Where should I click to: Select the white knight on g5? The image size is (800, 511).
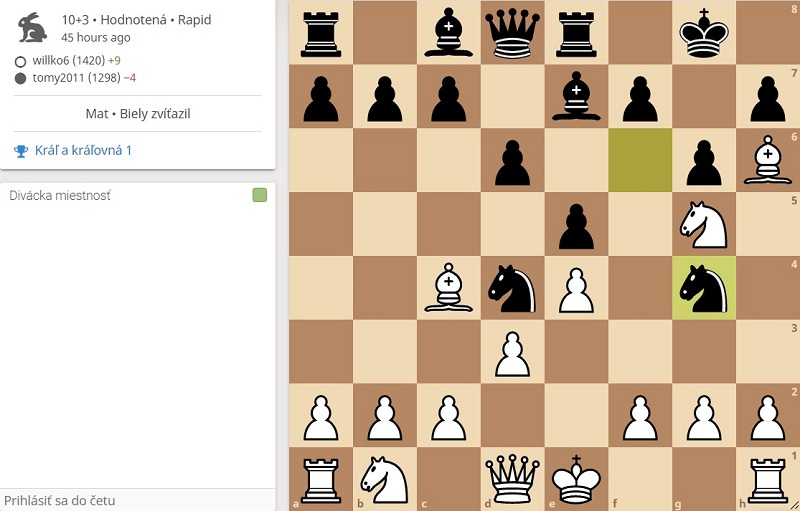pos(704,224)
